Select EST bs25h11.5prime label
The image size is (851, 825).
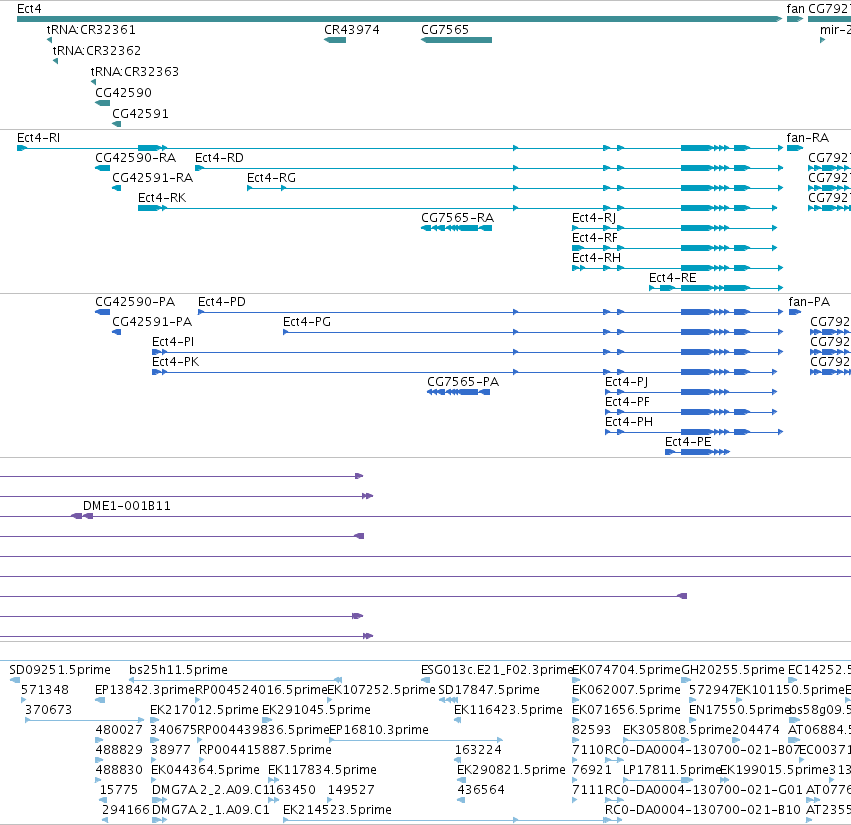[x=179, y=670]
